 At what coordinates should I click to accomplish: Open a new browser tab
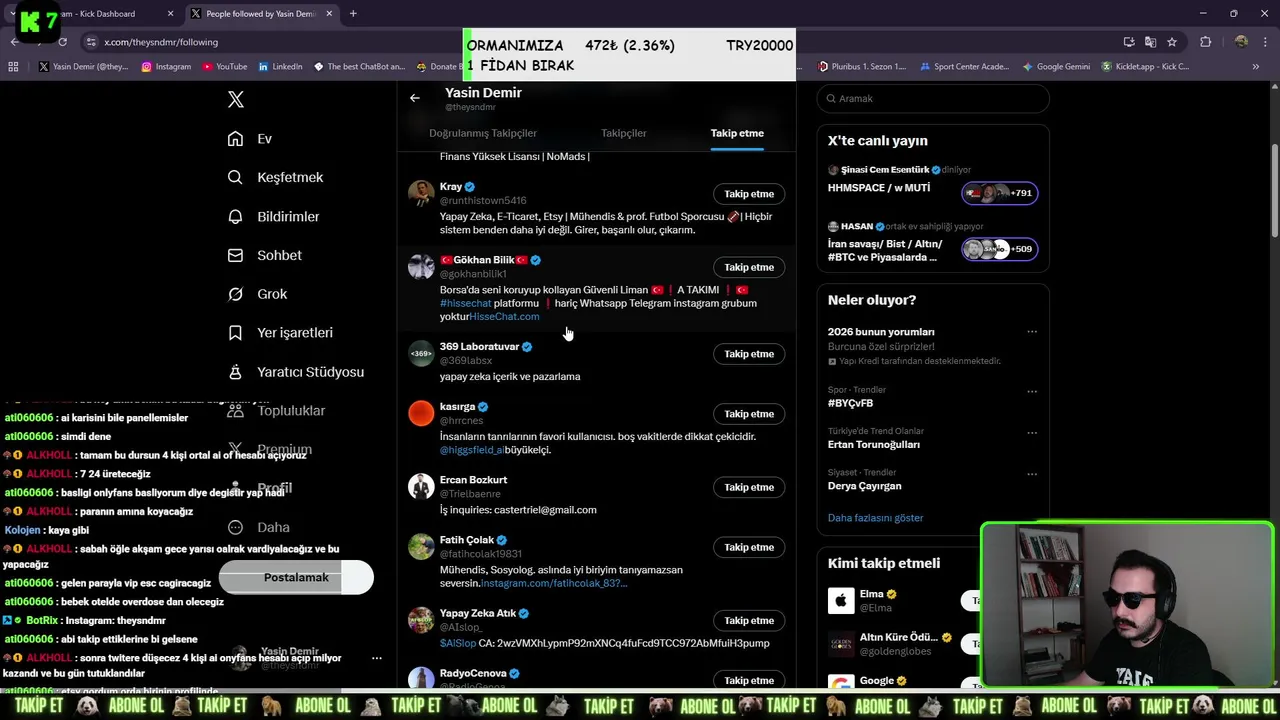pyautogui.click(x=353, y=14)
